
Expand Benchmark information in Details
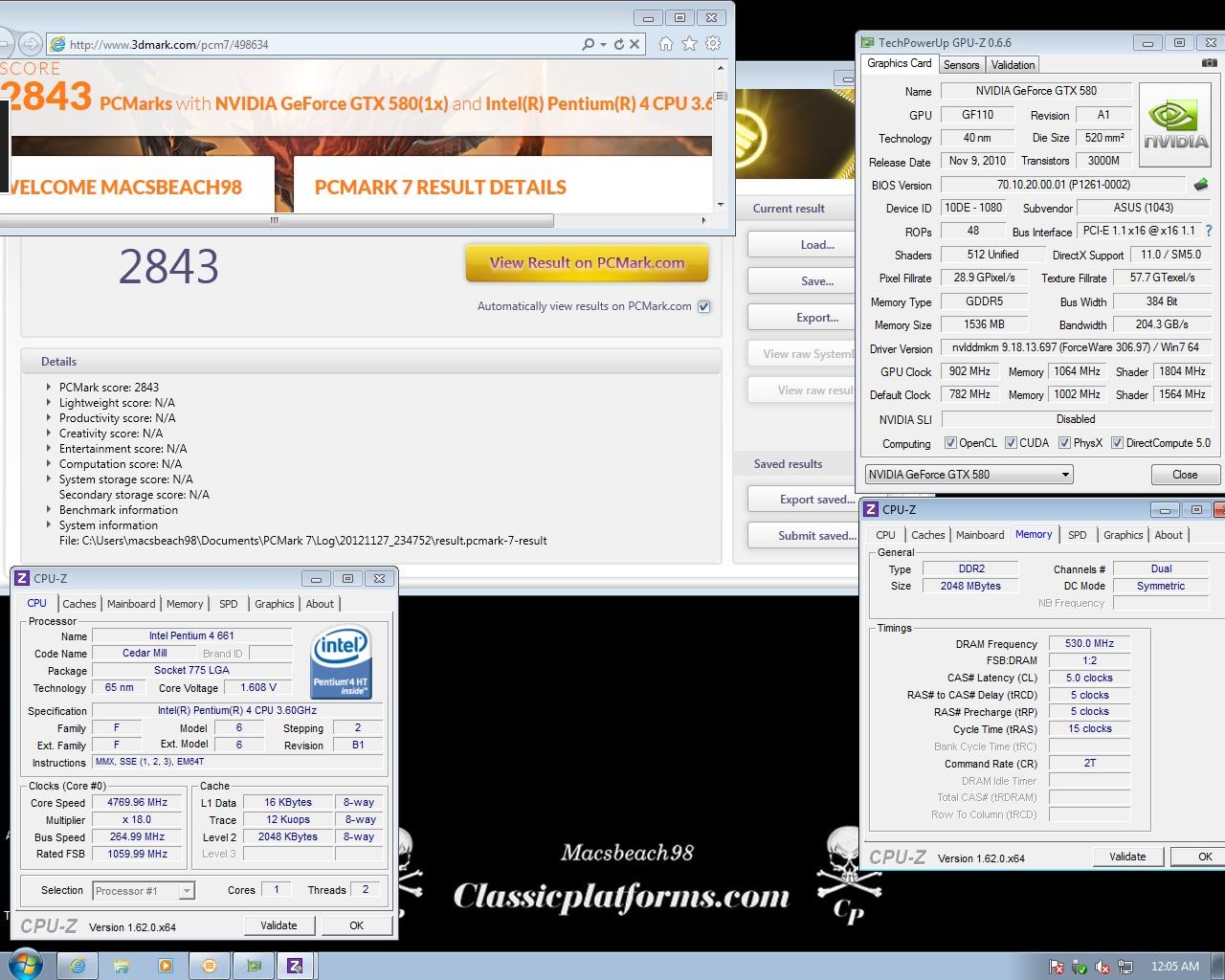click(49, 510)
